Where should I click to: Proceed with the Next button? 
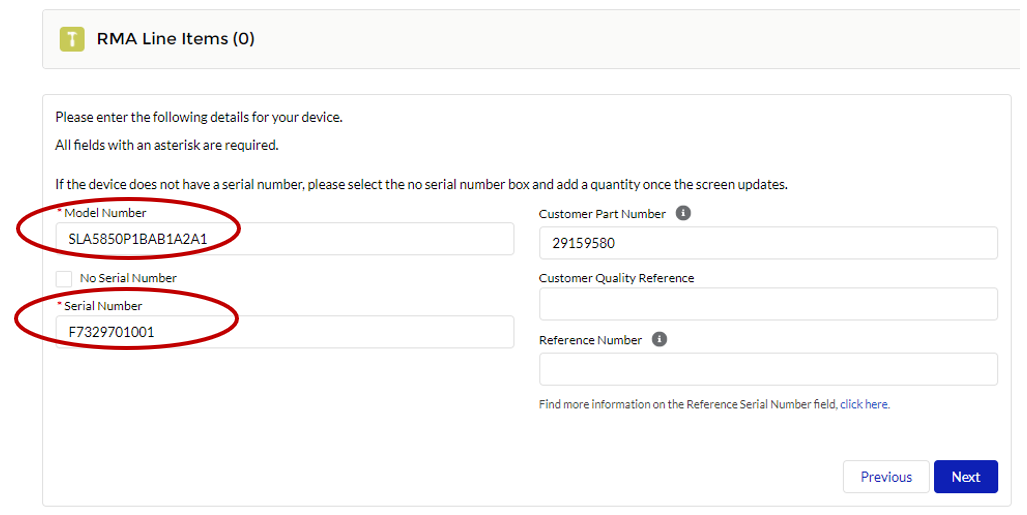pos(965,477)
